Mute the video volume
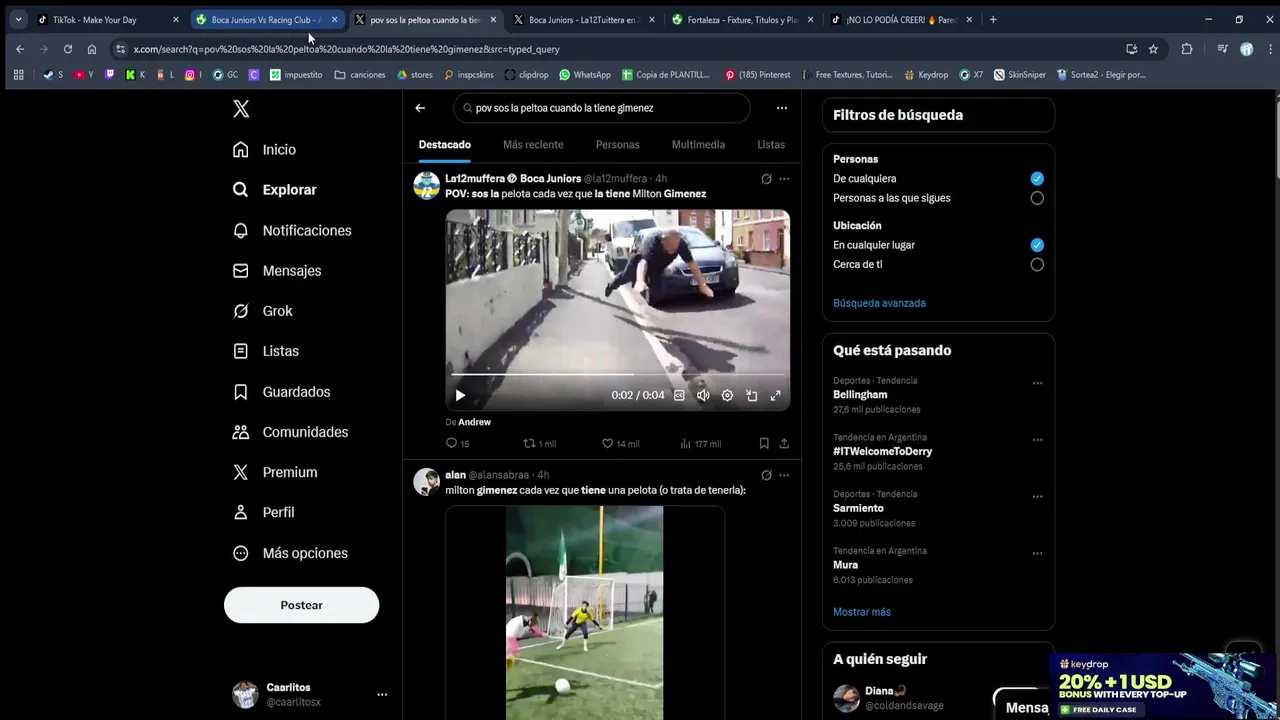Viewport: 1280px width, 720px height. 703,395
